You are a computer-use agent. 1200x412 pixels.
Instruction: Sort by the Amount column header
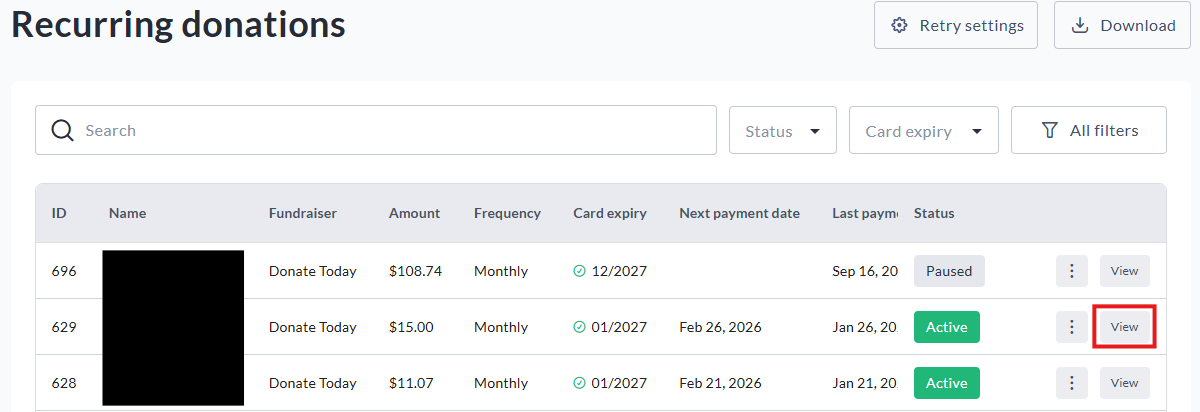tap(414, 213)
